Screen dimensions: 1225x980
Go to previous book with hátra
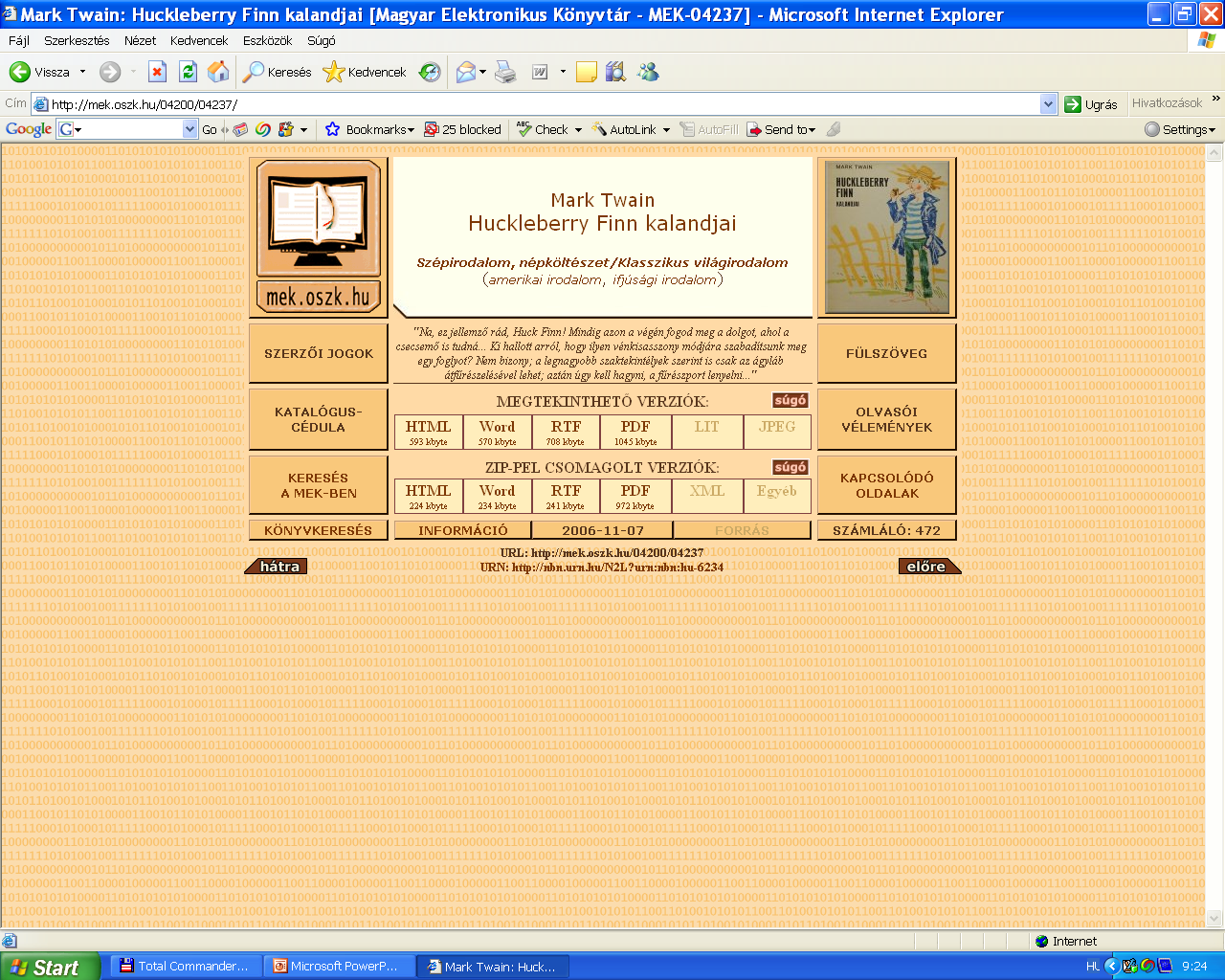(x=278, y=567)
